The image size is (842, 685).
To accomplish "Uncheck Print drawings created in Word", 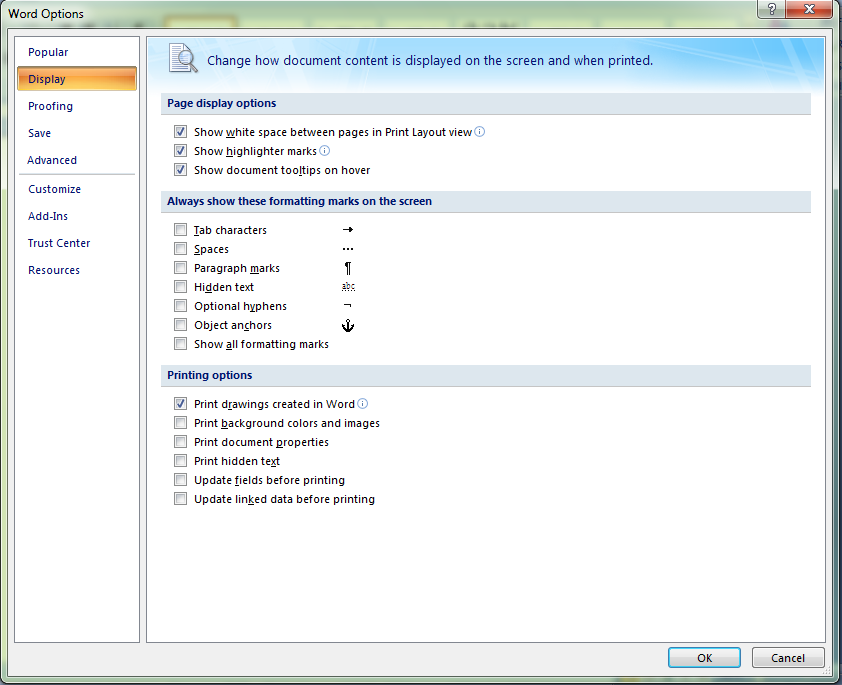I will (180, 404).
